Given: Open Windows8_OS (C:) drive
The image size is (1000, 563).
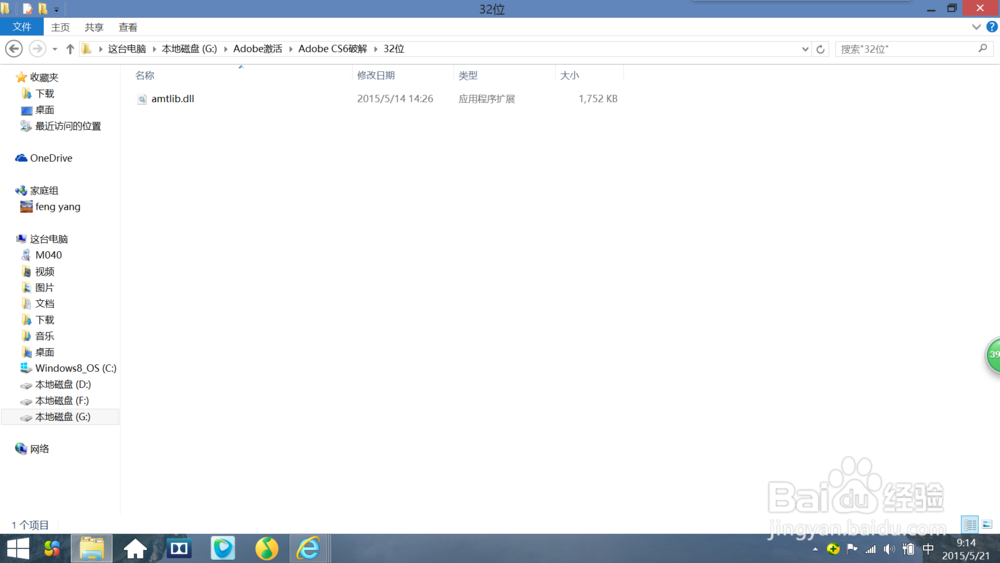Looking at the screenshot, I should click(75, 368).
